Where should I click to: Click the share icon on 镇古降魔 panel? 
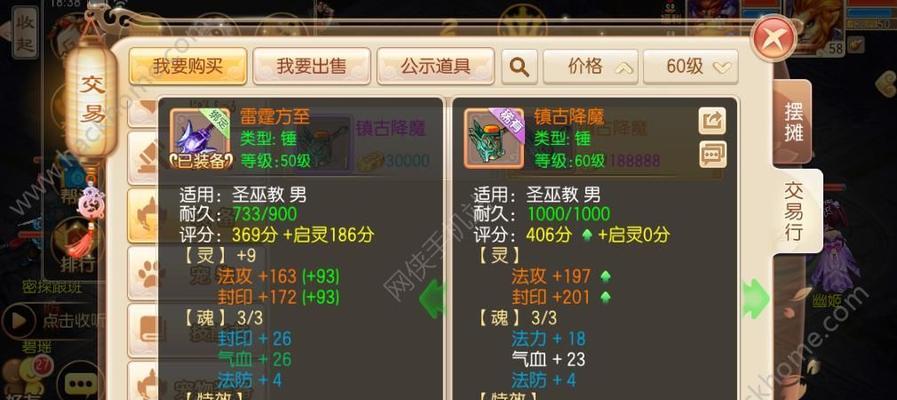click(712, 121)
